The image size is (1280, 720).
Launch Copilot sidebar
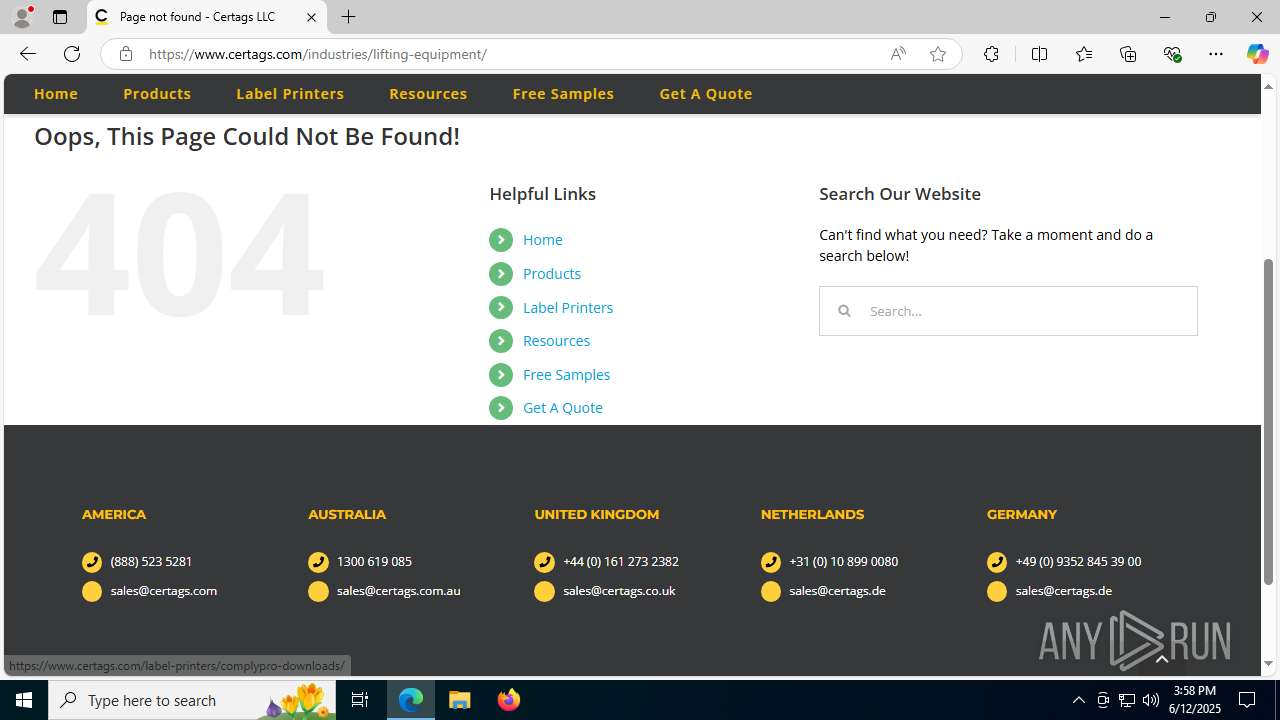click(1257, 54)
